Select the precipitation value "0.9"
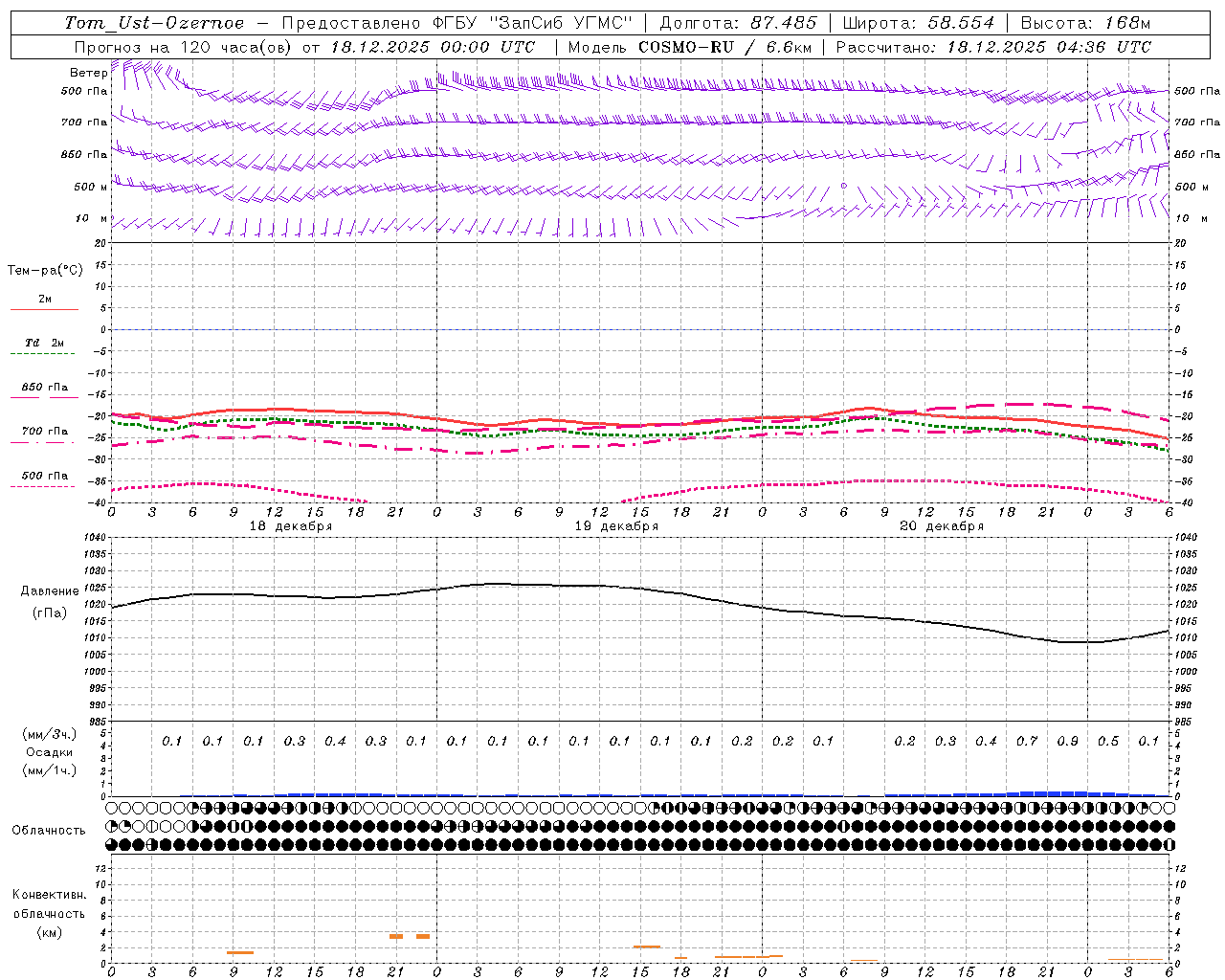 click(x=1068, y=741)
